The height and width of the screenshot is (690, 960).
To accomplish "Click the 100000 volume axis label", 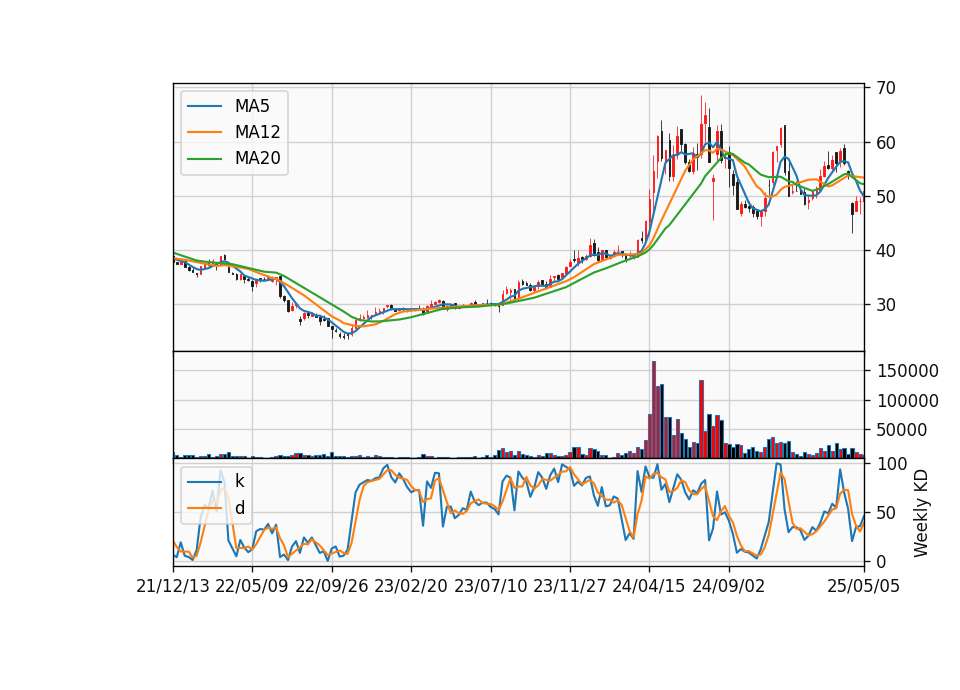I will click(x=908, y=401).
